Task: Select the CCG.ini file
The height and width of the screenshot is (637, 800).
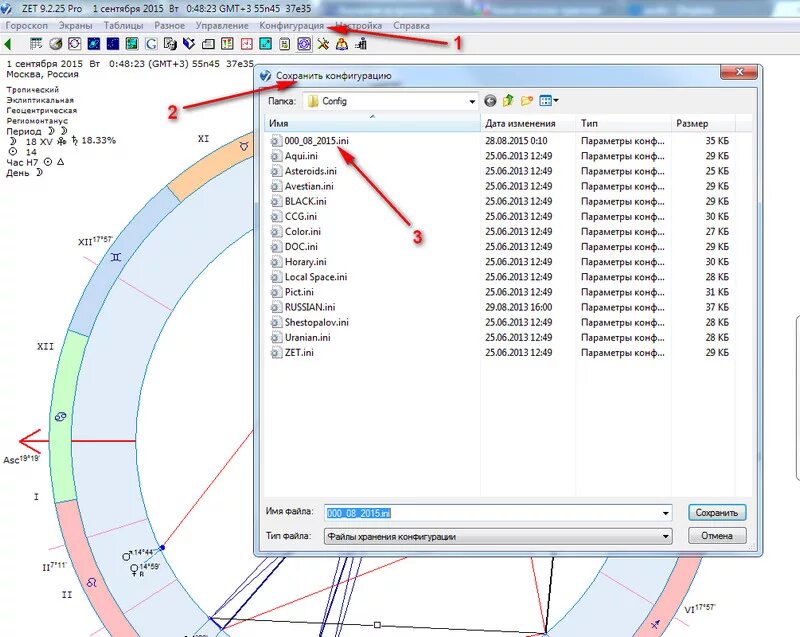Action: (301, 216)
